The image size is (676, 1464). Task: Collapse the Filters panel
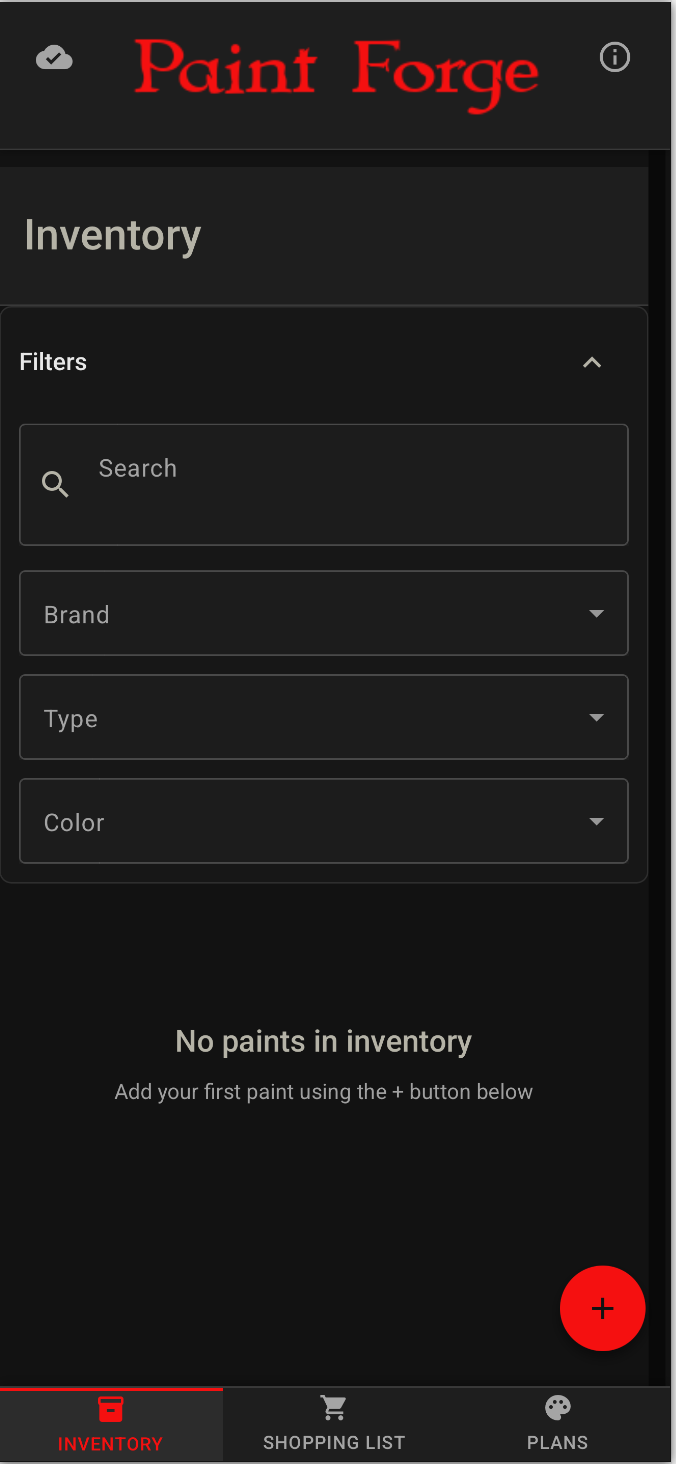[x=592, y=362]
